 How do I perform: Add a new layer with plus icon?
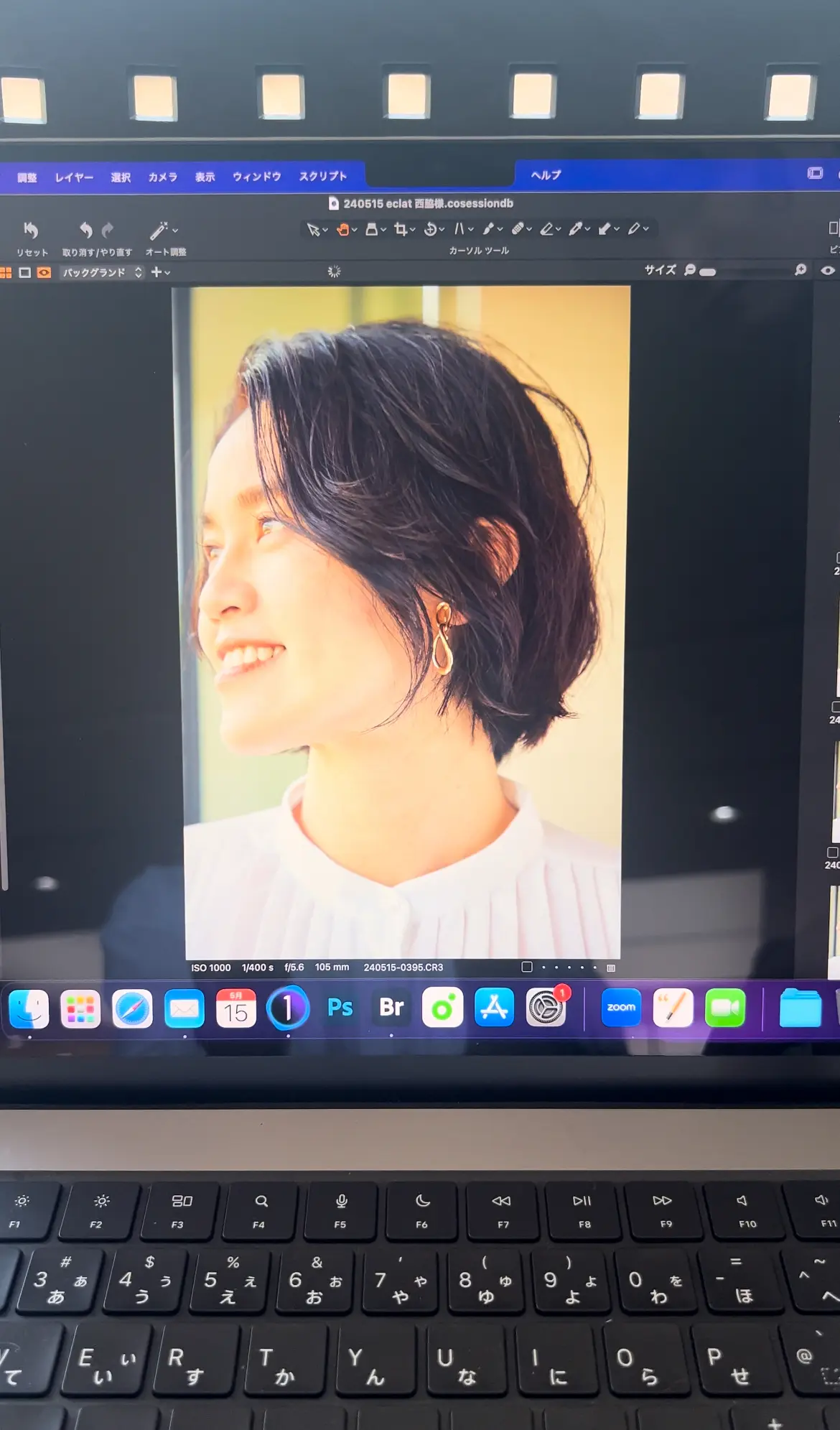pyautogui.click(x=156, y=272)
